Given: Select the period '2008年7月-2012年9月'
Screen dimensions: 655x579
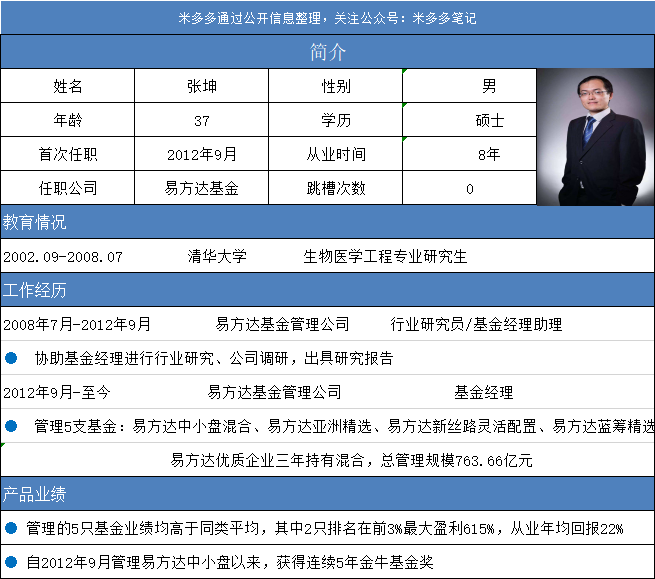Looking at the screenshot, I should 77,324.
